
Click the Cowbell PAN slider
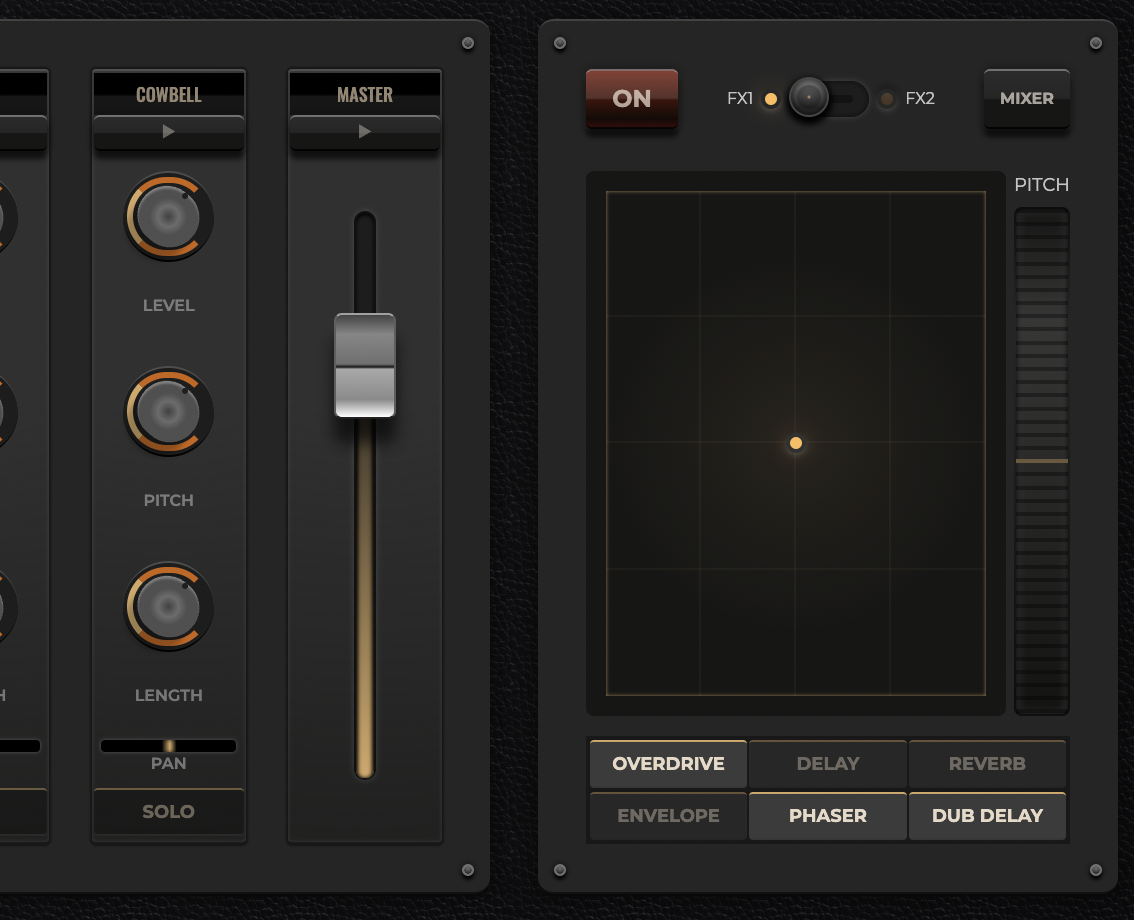[168, 746]
